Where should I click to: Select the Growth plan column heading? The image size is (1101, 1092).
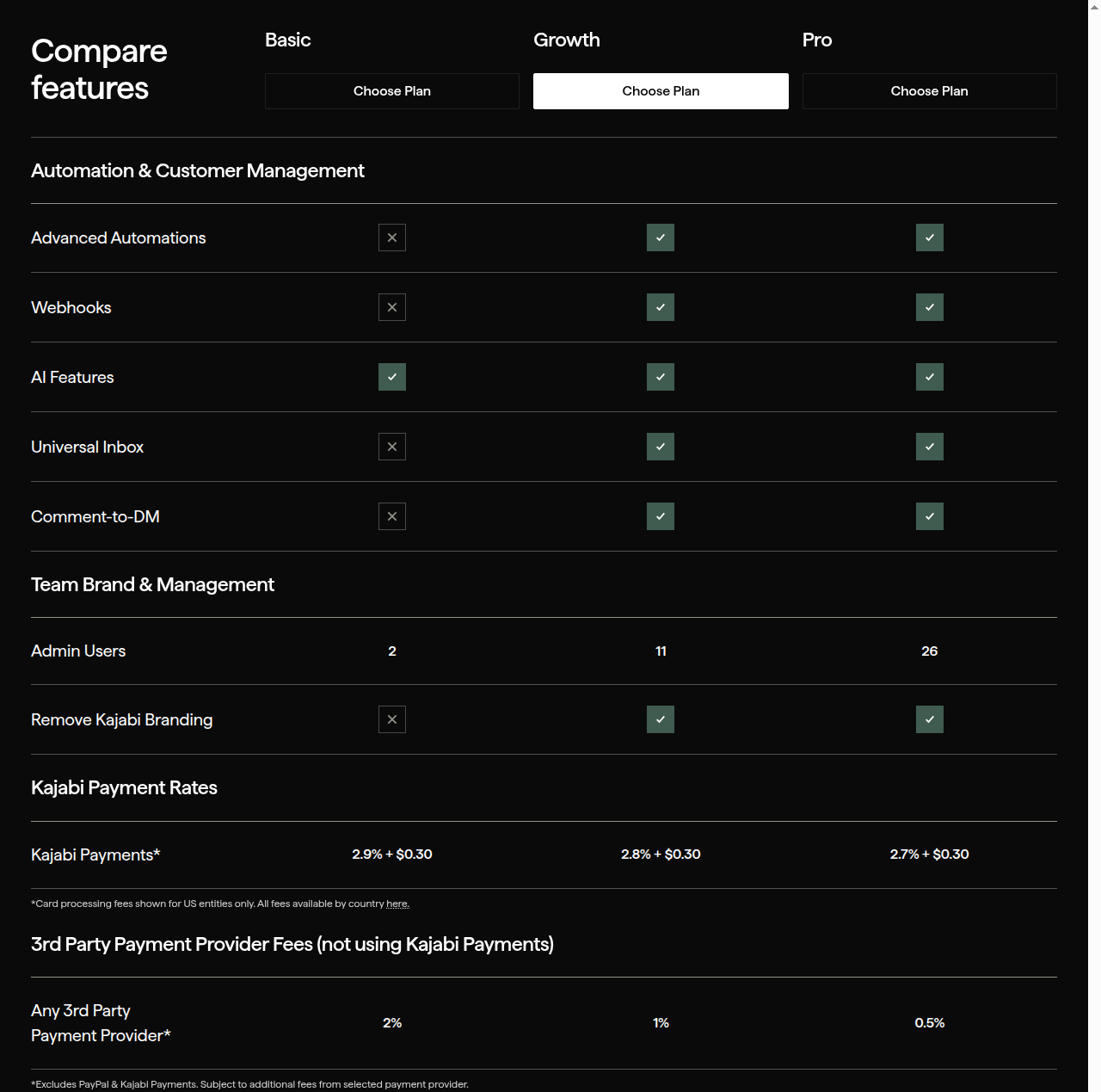point(567,40)
